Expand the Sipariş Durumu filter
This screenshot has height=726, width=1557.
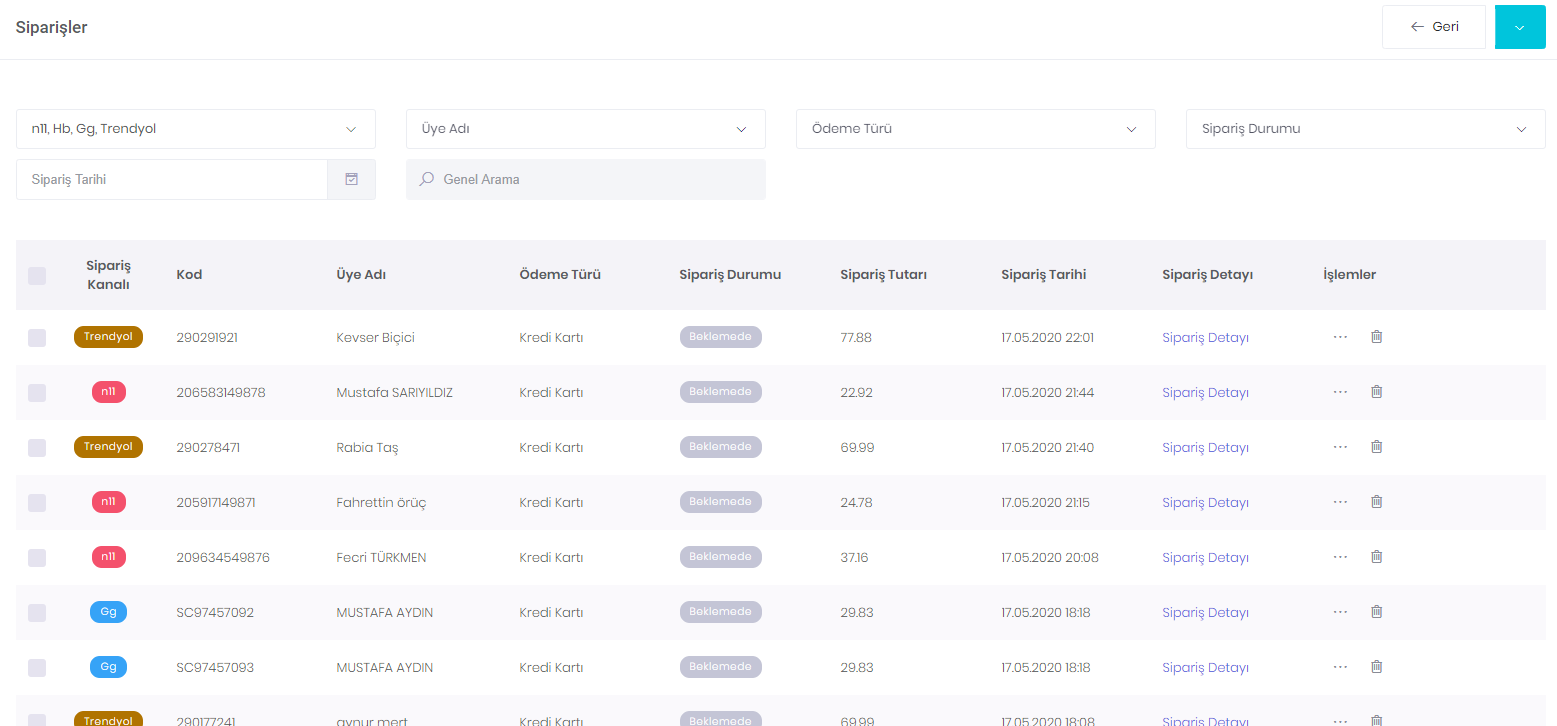coord(1365,129)
